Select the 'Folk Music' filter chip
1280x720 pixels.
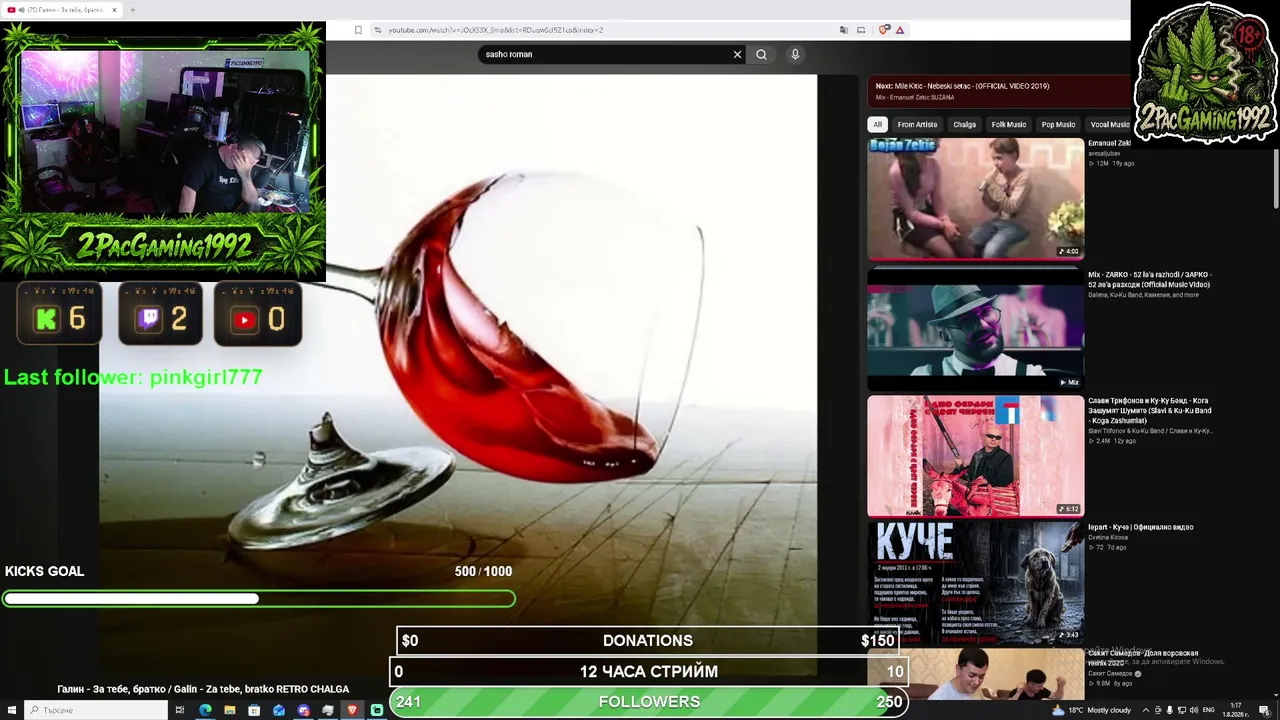(x=1008, y=124)
